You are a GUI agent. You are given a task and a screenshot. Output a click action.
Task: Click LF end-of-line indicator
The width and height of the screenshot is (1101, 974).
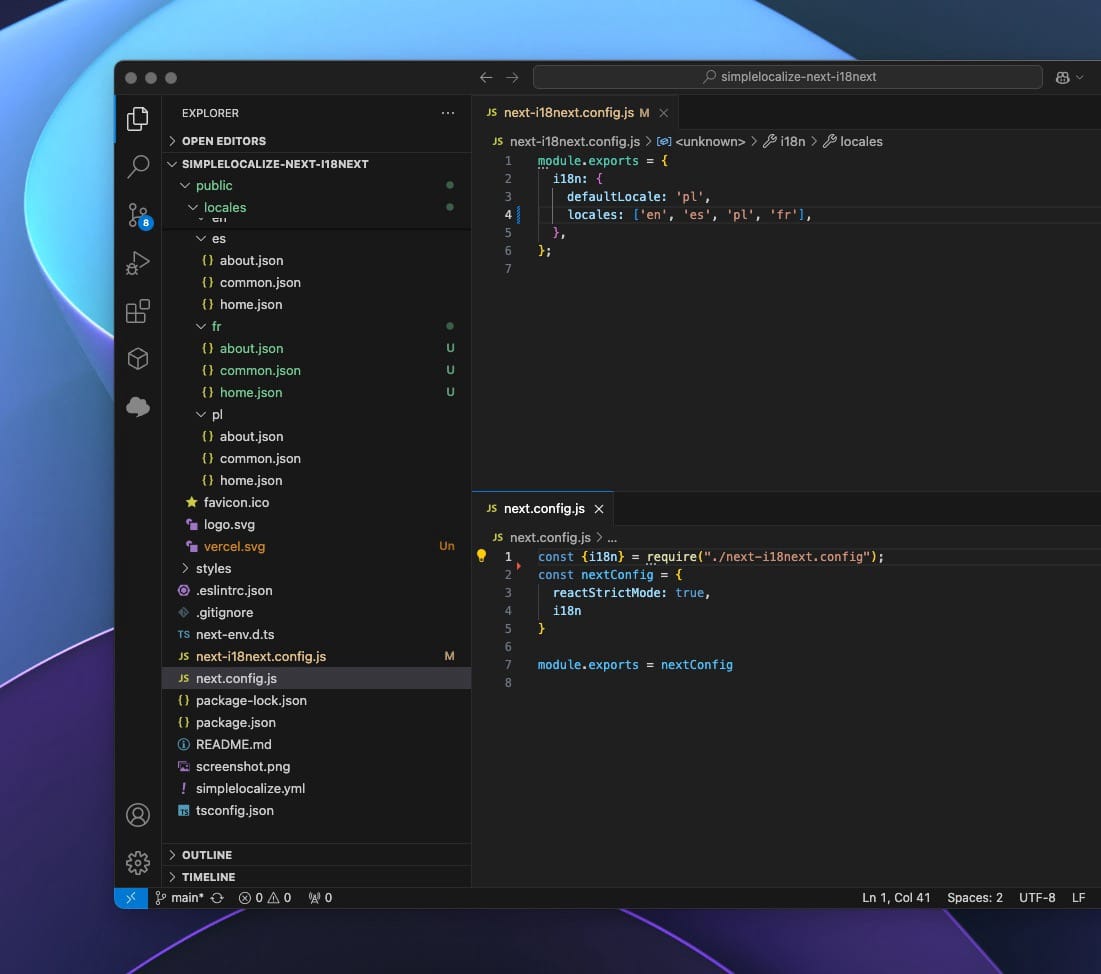click(x=1079, y=897)
